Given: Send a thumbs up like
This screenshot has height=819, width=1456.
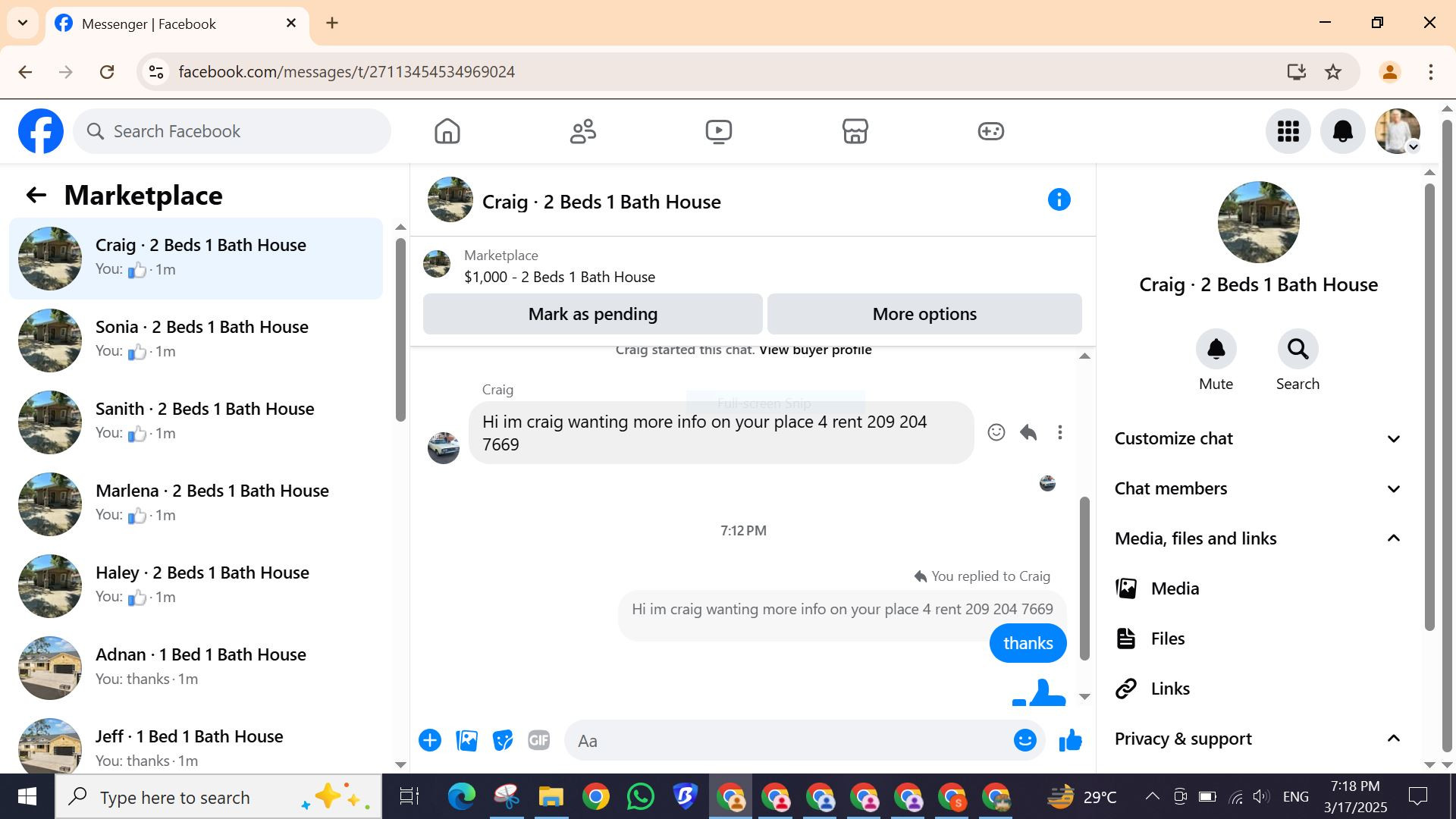Looking at the screenshot, I should click(x=1071, y=740).
